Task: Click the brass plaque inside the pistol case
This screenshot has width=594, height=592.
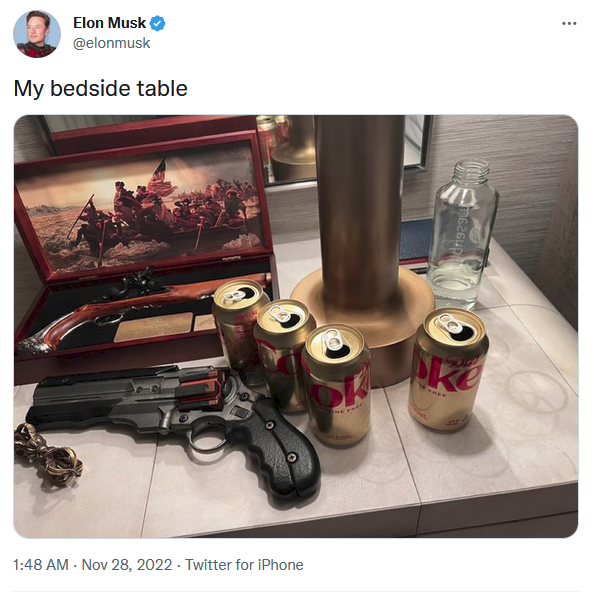Action: 153,326
